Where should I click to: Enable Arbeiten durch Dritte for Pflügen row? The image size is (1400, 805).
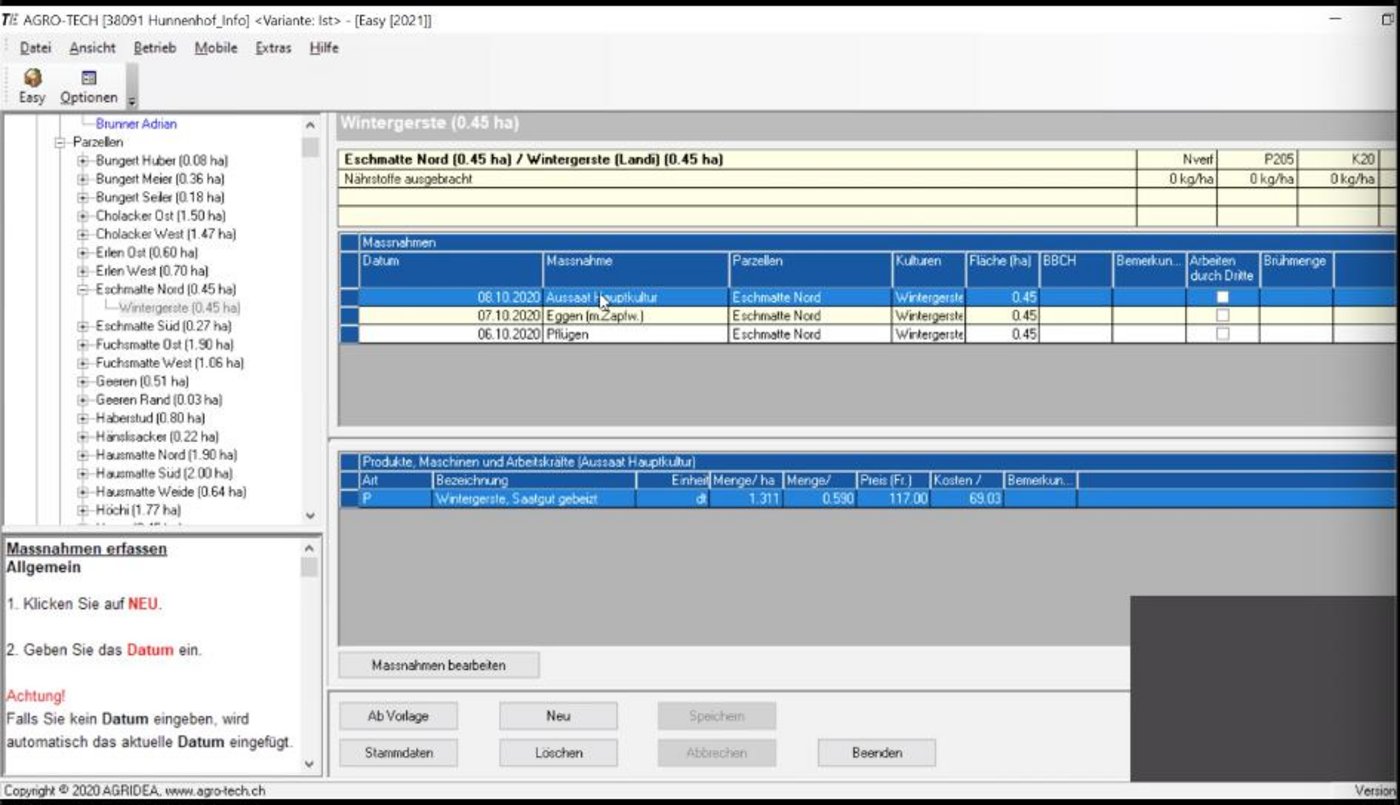point(1222,335)
